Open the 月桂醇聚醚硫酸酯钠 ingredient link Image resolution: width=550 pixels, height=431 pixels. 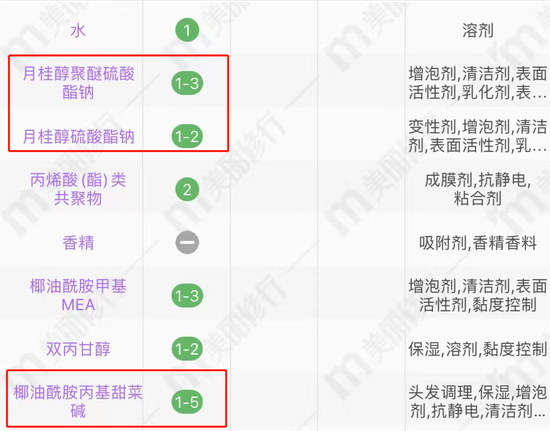[x=79, y=83]
